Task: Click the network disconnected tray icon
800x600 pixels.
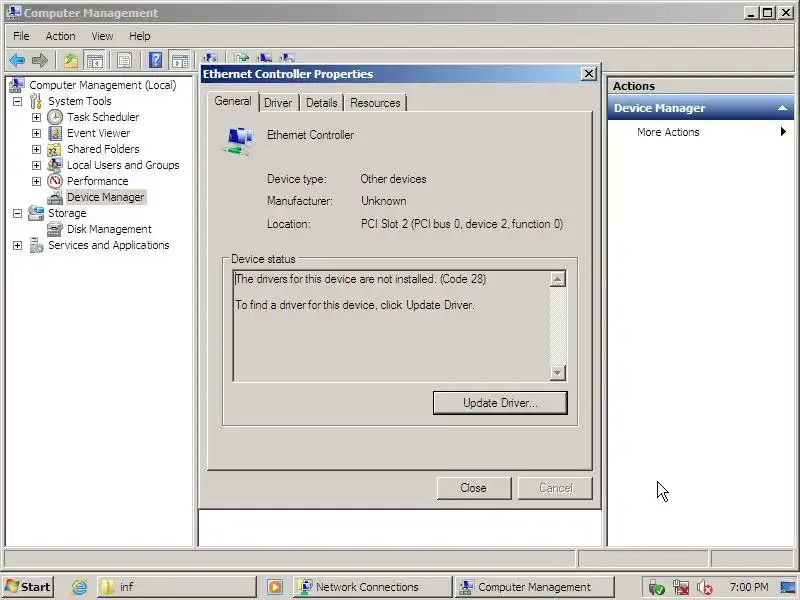Action: (681, 588)
